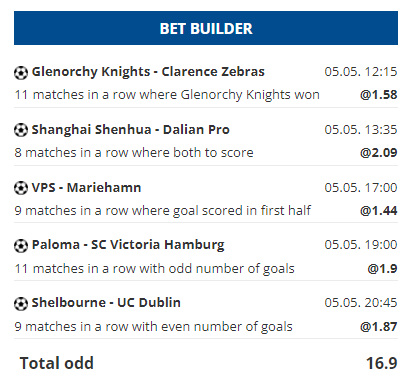The image size is (412, 383).
Task: Select the @2.09 odds
Action: 379,153
